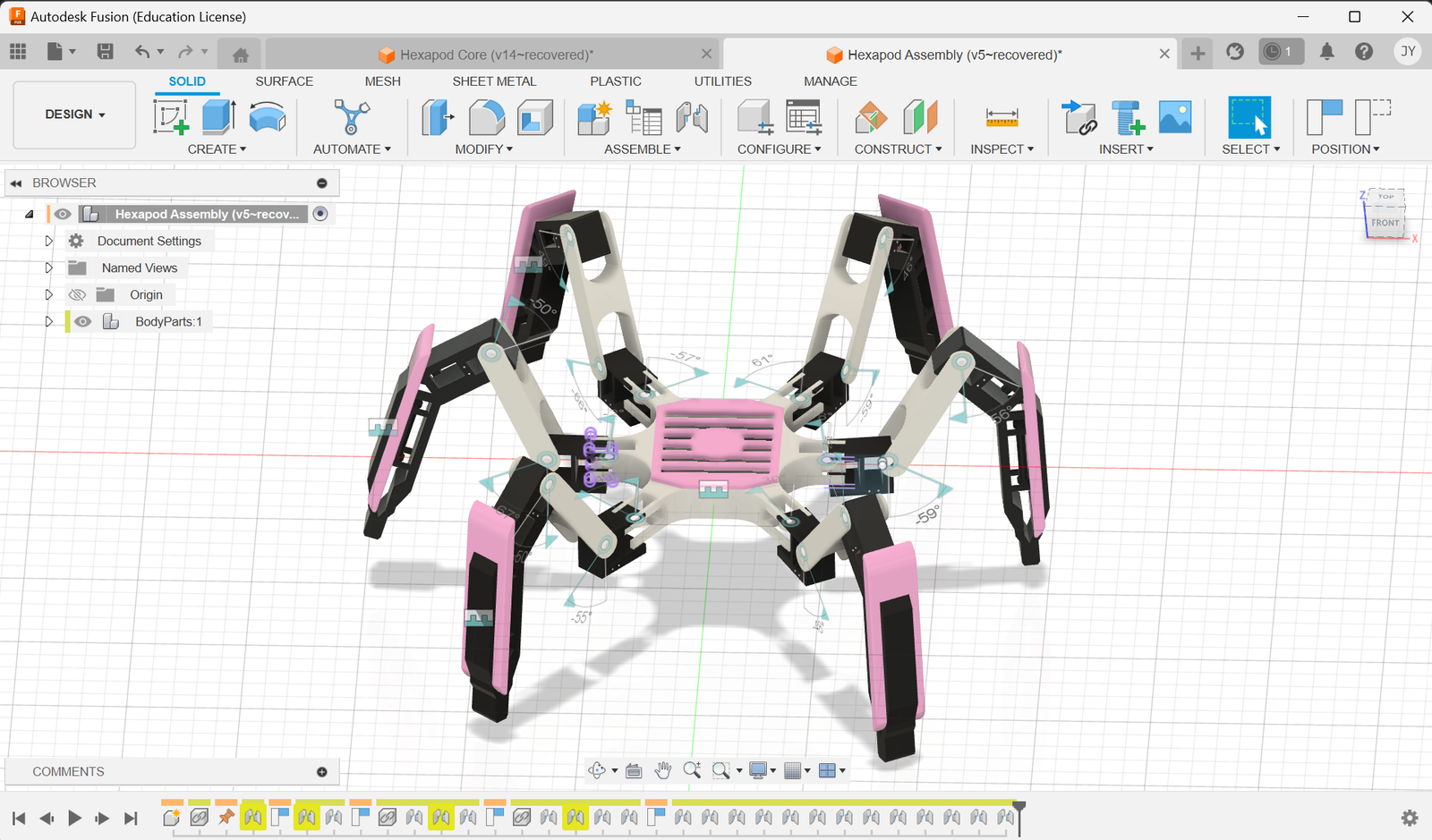Switch to the SHEET METAL tab
This screenshot has width=1432, height=840.
[494, 81]
